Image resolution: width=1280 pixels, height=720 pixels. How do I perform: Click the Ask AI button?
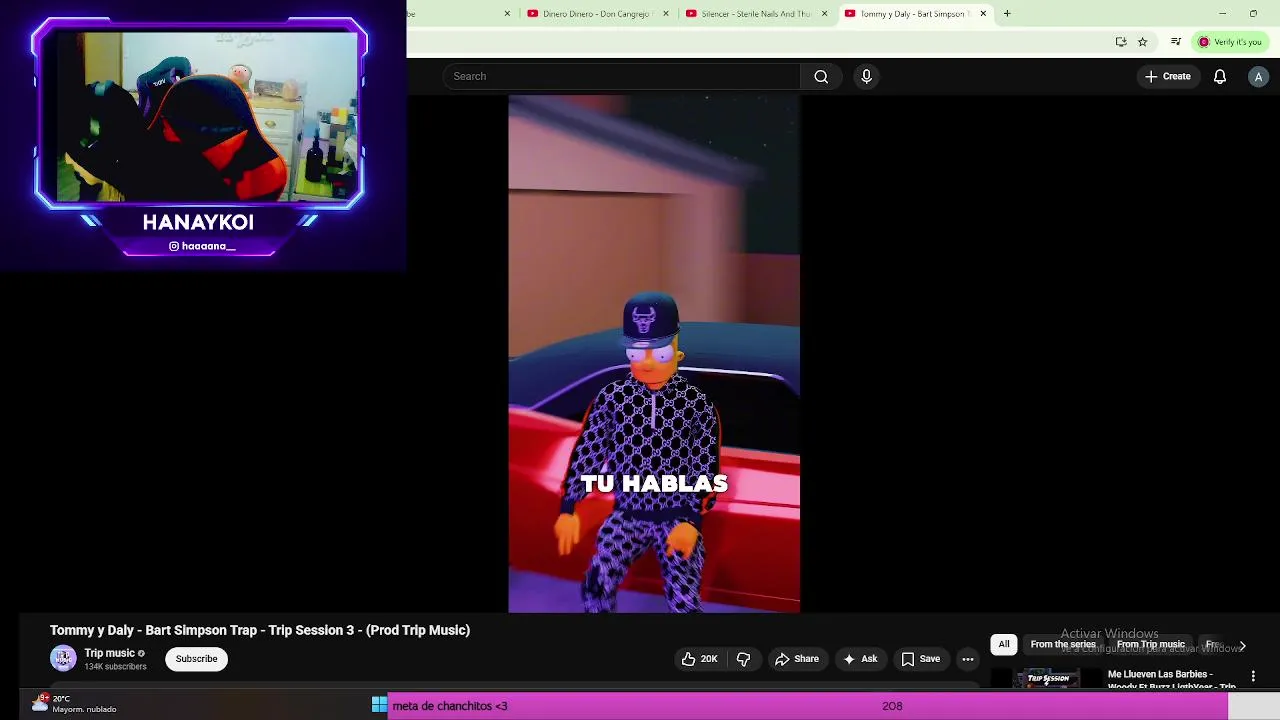click(x=859, y=659)
